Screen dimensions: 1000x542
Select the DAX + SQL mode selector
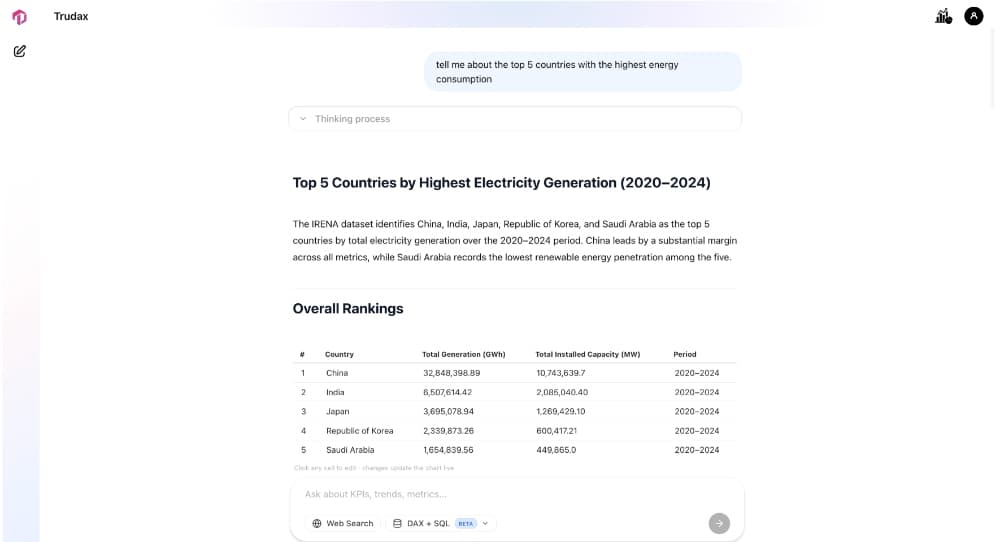441,524
